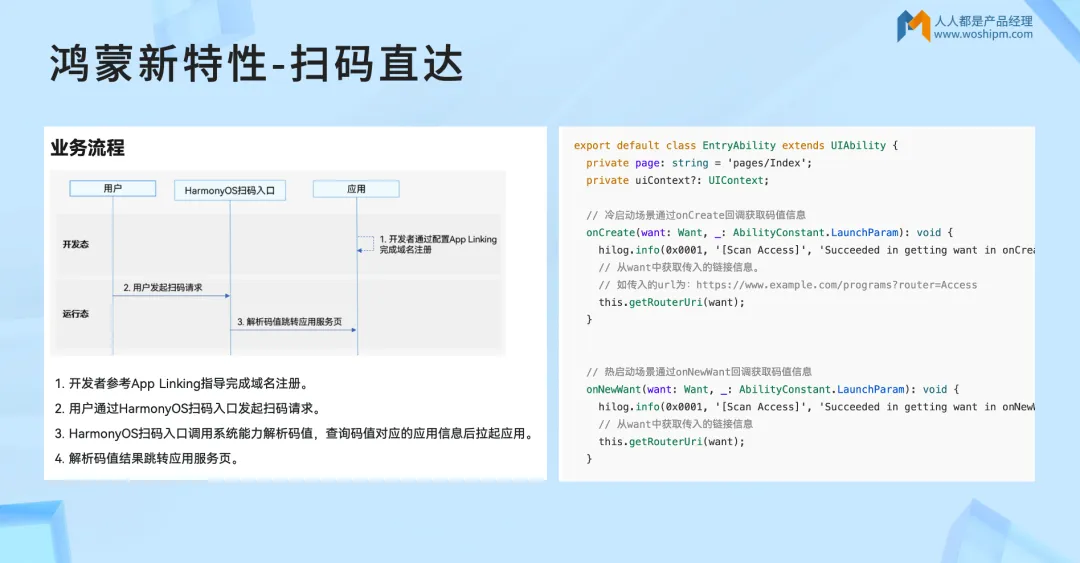Click the HarmonyOS扫码入口 diagram box
The height and width of the screenshot is (563, 1080).
pos(230,190)
